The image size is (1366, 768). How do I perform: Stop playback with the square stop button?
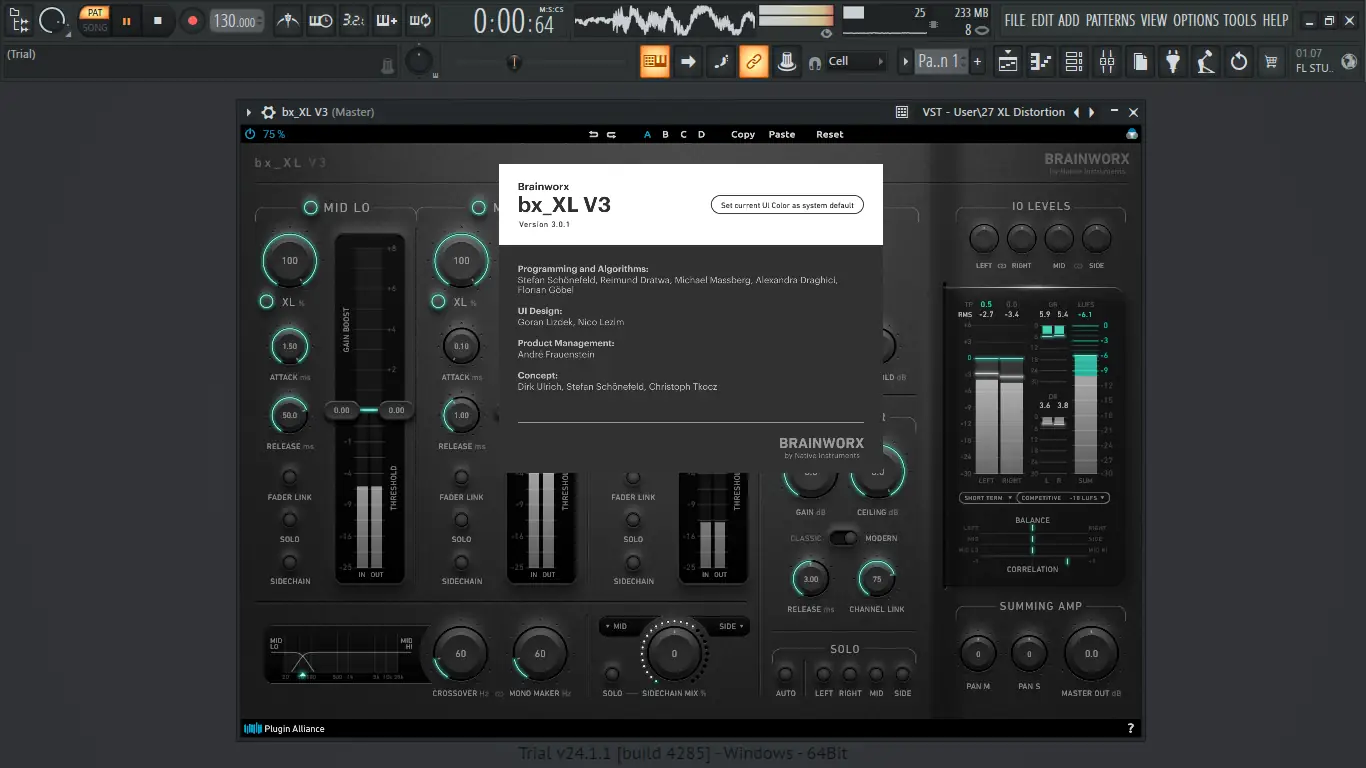158,20
